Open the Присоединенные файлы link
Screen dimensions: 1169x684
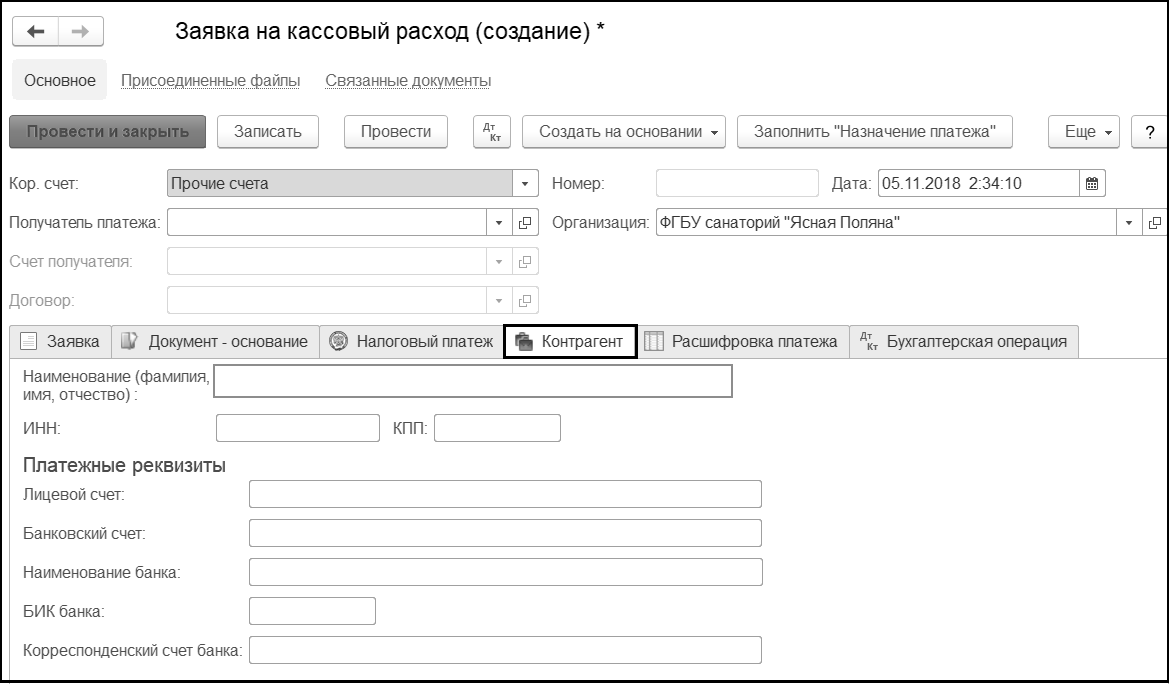pos(211,81)
